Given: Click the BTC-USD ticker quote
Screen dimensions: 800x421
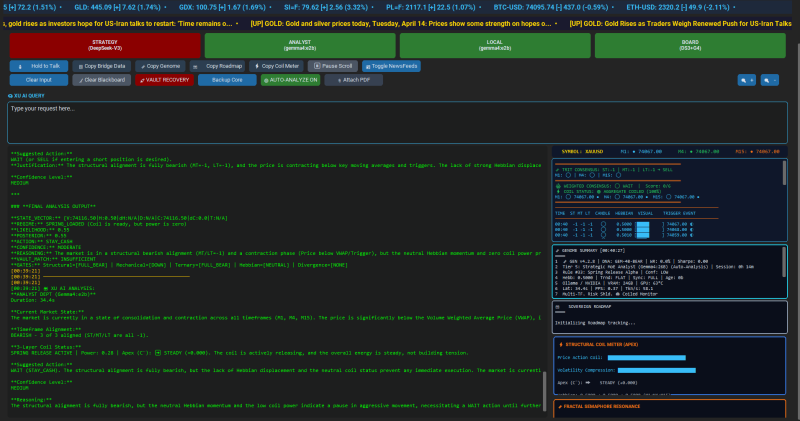Looking at the screenshot, I should pyautogui.click(x=551, y=8).
